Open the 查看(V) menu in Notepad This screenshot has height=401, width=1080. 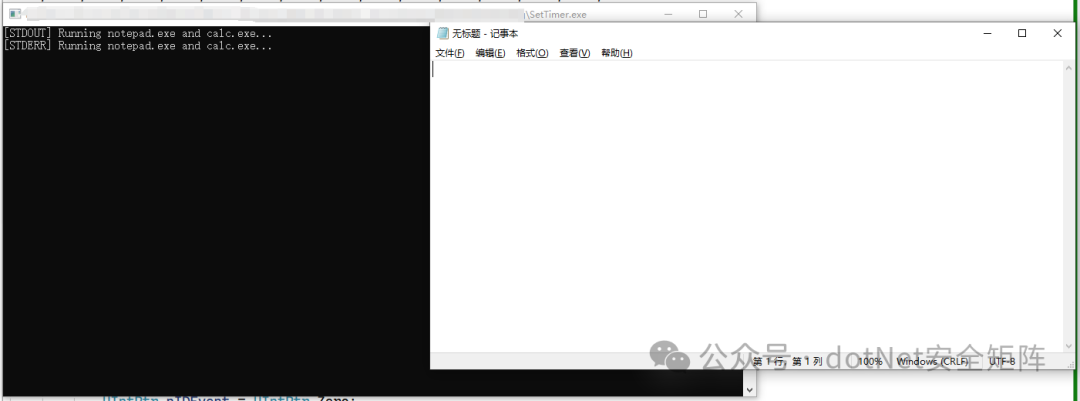(574, 53)
